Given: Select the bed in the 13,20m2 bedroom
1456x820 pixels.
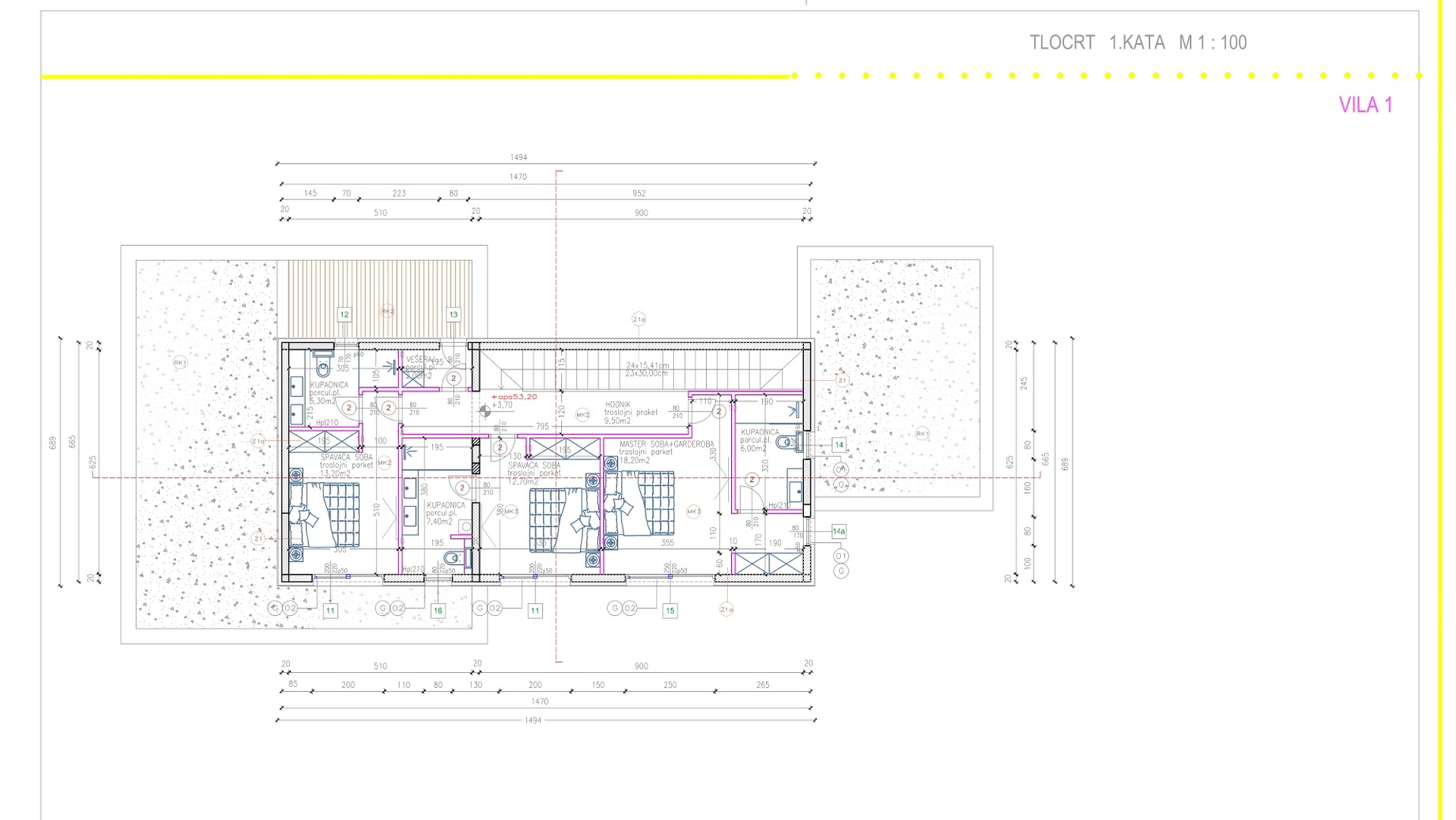Looking at the screenshot, I should pyautogui.click(x=326, y=516).
